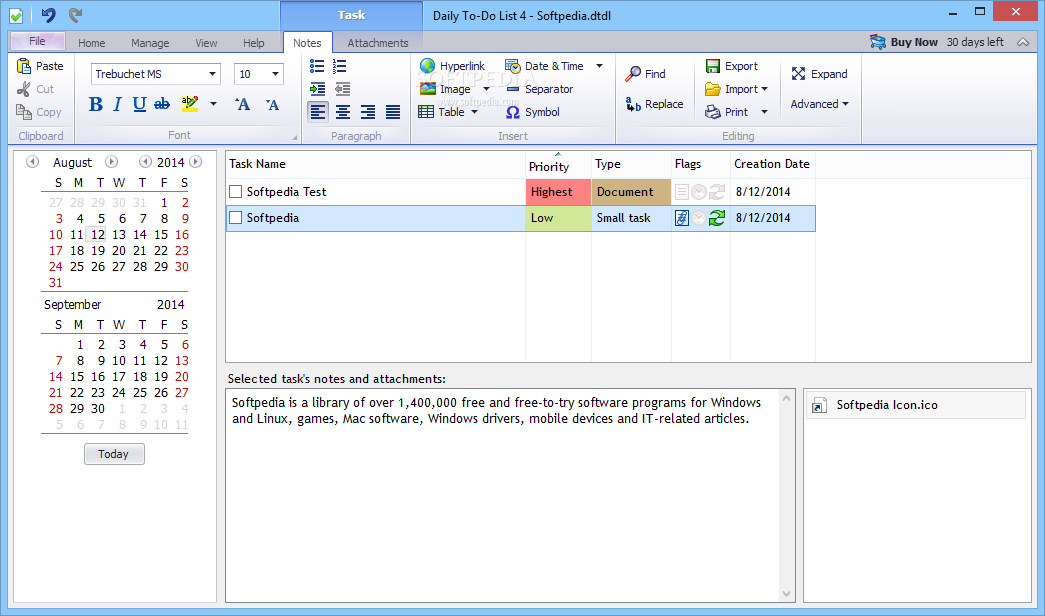Click the text highlight color icon
The width and height of the screenshot is (1045, 616).
click(190, 104)
